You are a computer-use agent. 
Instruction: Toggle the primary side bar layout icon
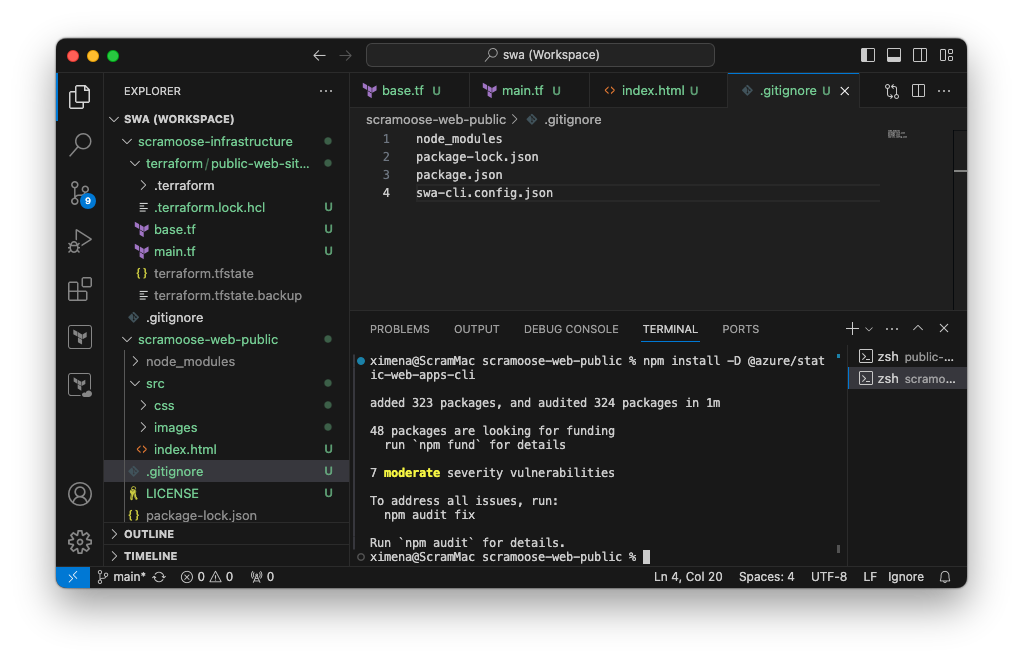coord(868,55)
